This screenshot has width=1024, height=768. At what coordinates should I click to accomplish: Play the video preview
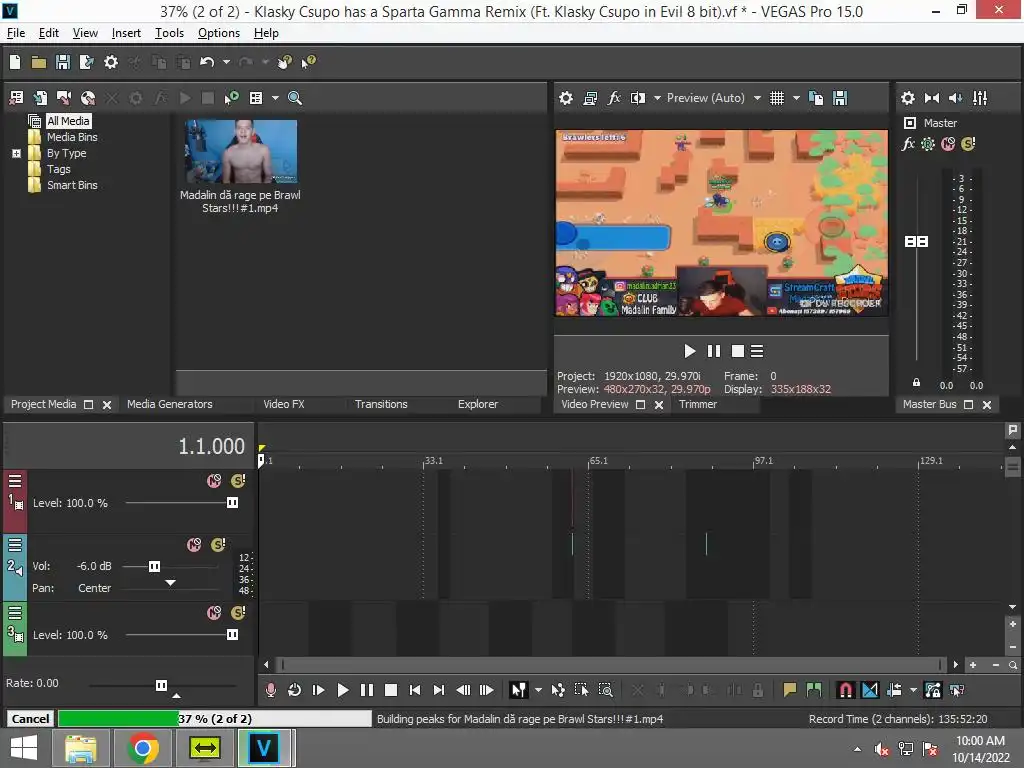tap(690, 351)
